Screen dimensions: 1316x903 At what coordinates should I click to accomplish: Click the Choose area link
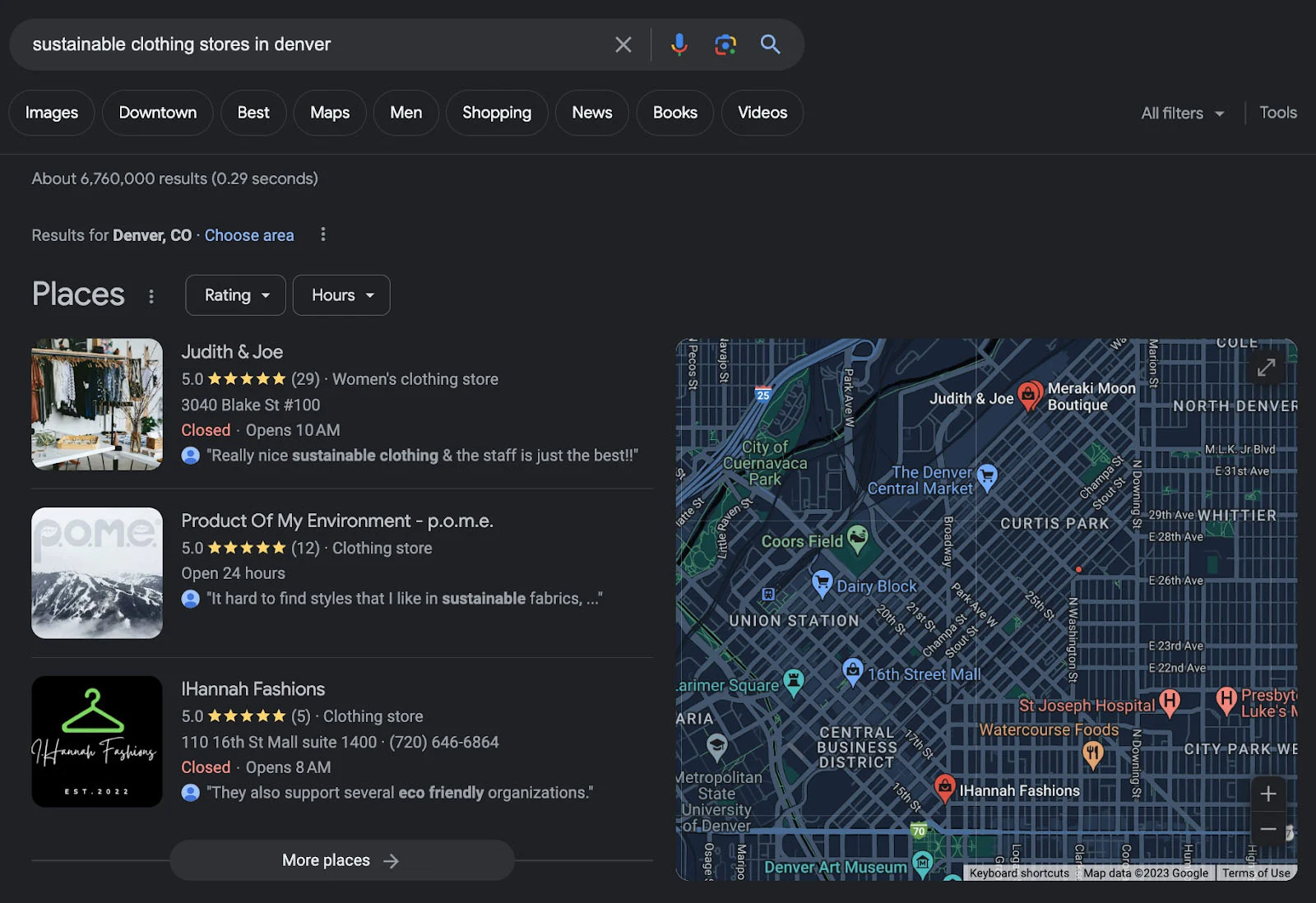pos(249,235)
